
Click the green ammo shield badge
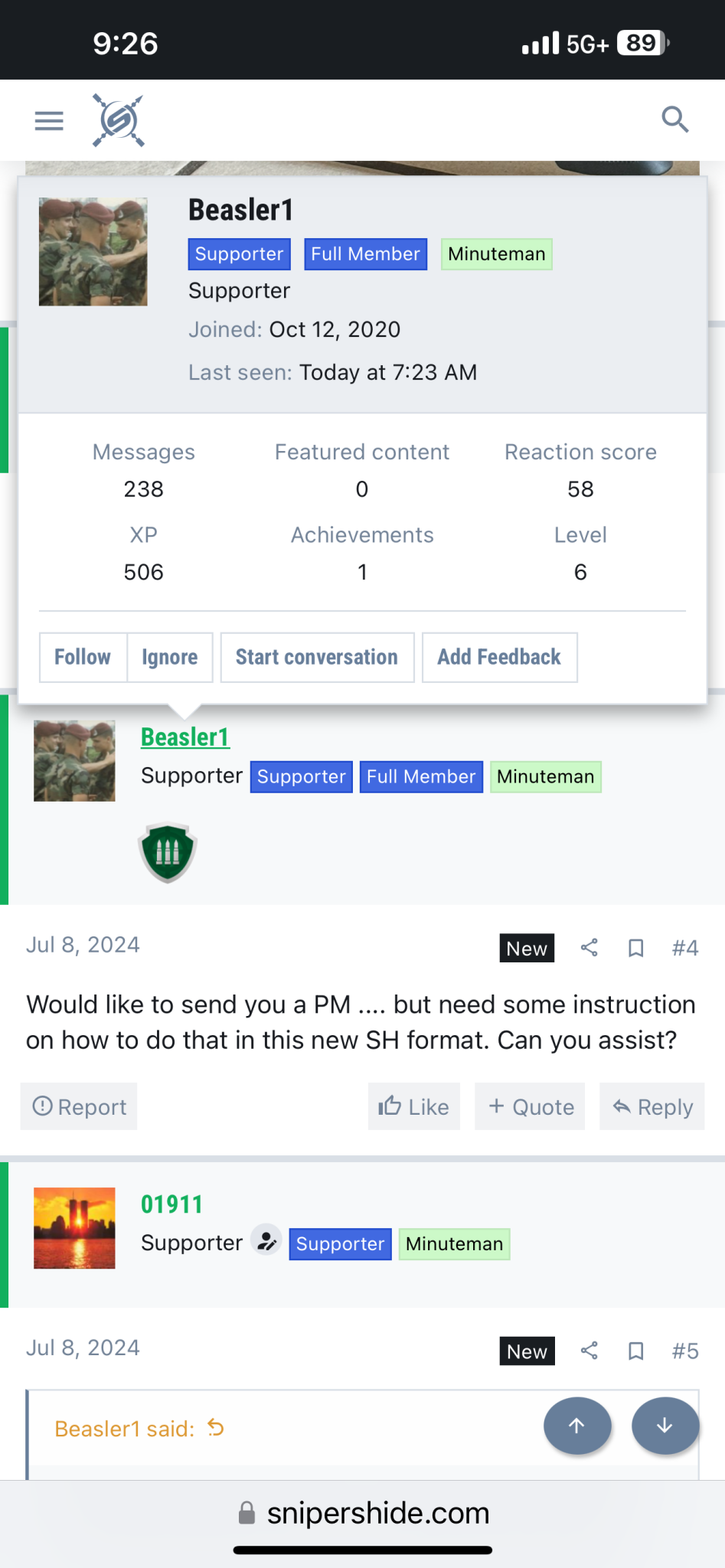click(x=168, y=852)
